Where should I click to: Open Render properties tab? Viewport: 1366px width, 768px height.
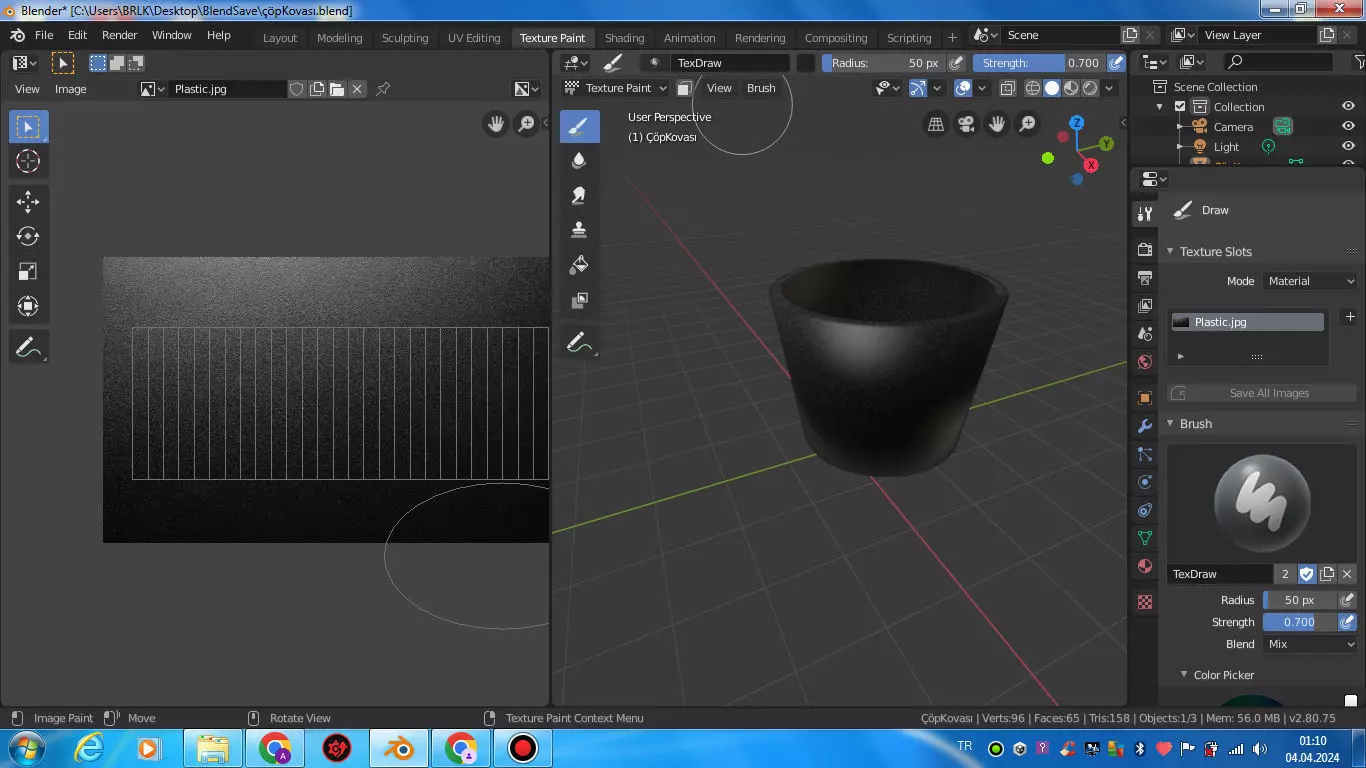[1145, 249]
